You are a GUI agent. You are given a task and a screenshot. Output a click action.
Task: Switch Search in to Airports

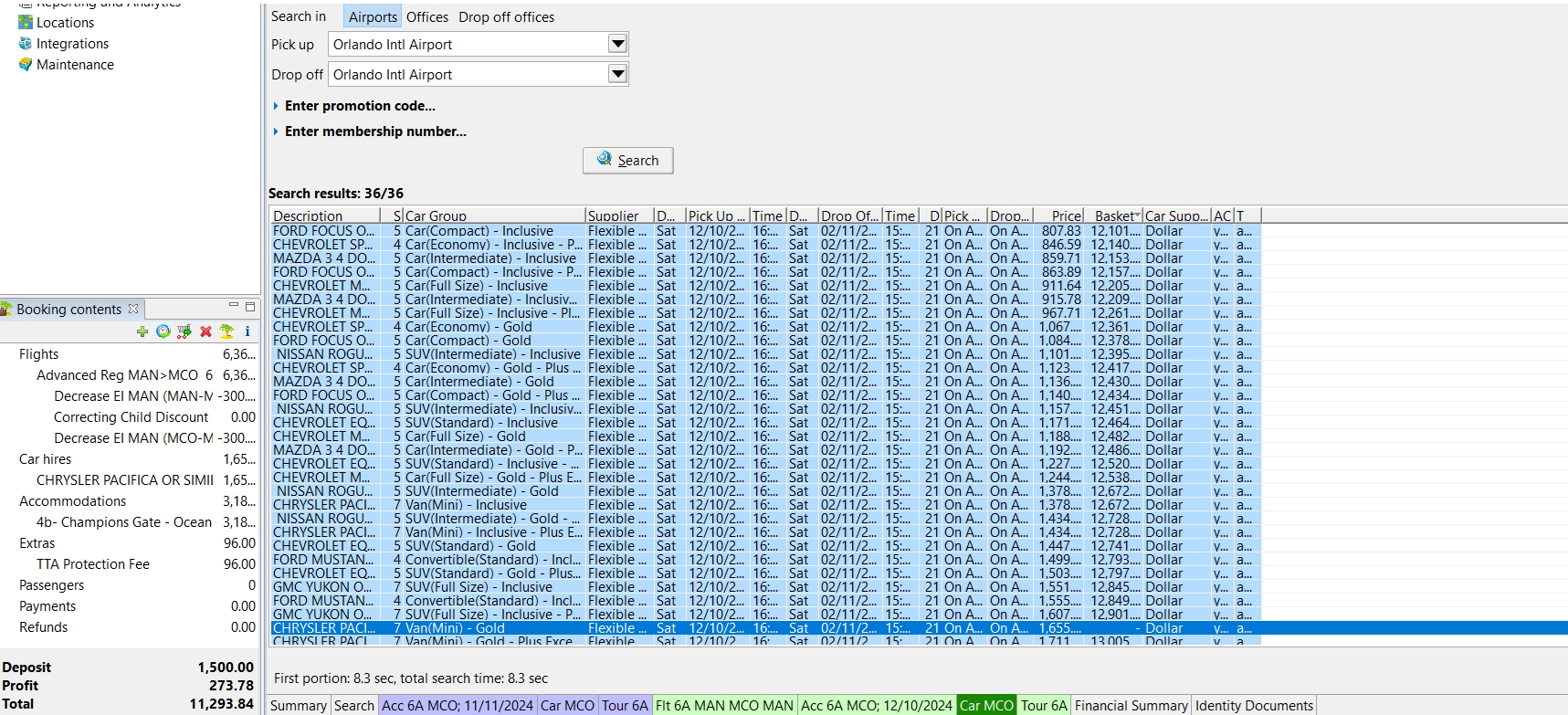(373, 16)
